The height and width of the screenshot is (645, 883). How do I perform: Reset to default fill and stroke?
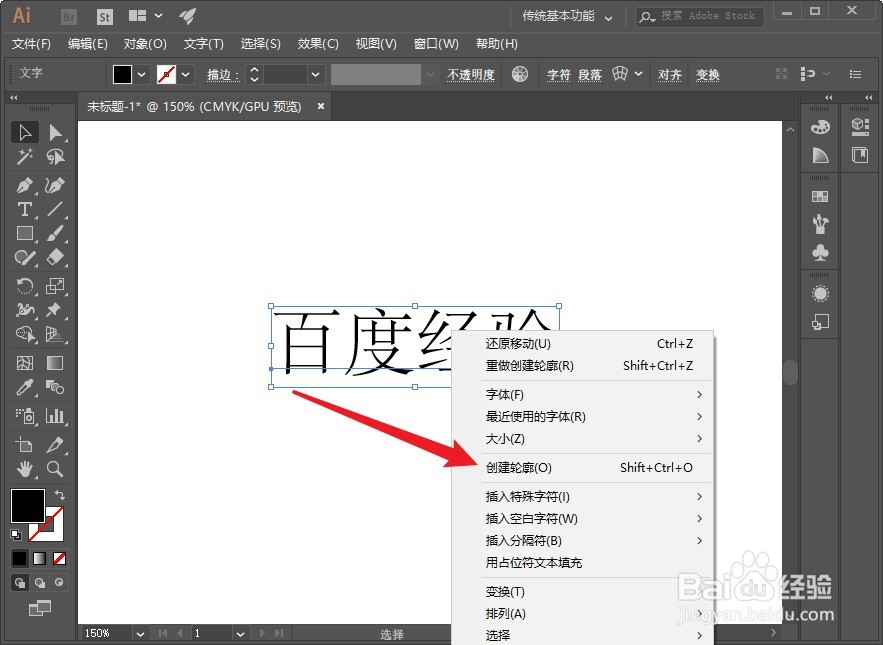point(16,534)
